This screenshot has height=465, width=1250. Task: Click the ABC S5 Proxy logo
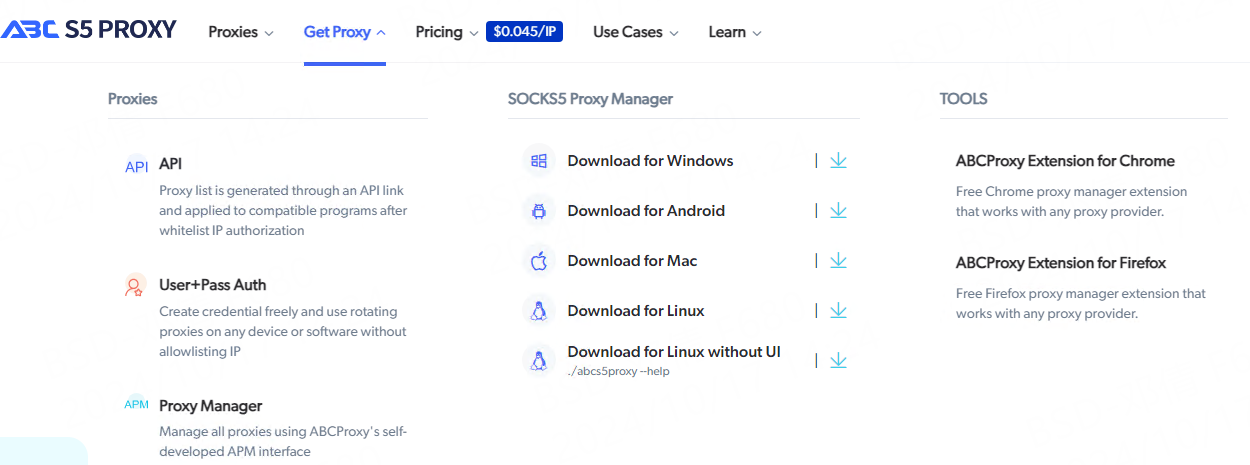[x=88, y=30]
